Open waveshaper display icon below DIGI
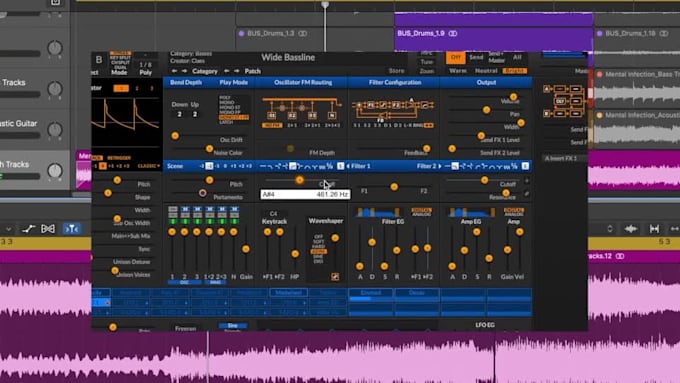Screen dimensions: 680x383 pos(335,276)
